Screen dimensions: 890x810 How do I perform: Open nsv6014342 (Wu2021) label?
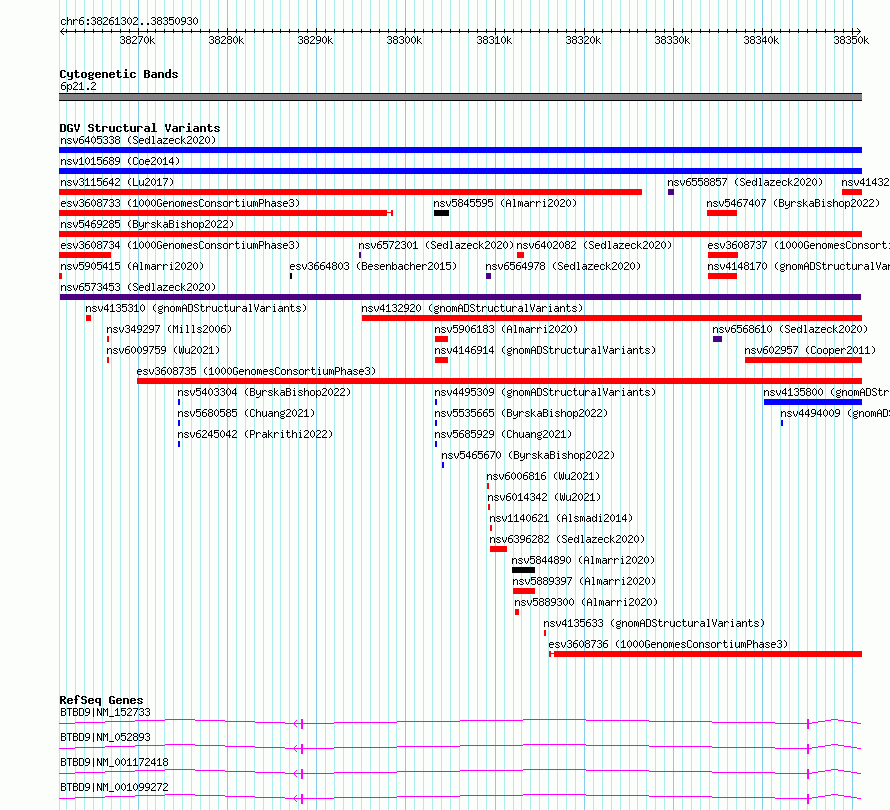coord(544,497)
